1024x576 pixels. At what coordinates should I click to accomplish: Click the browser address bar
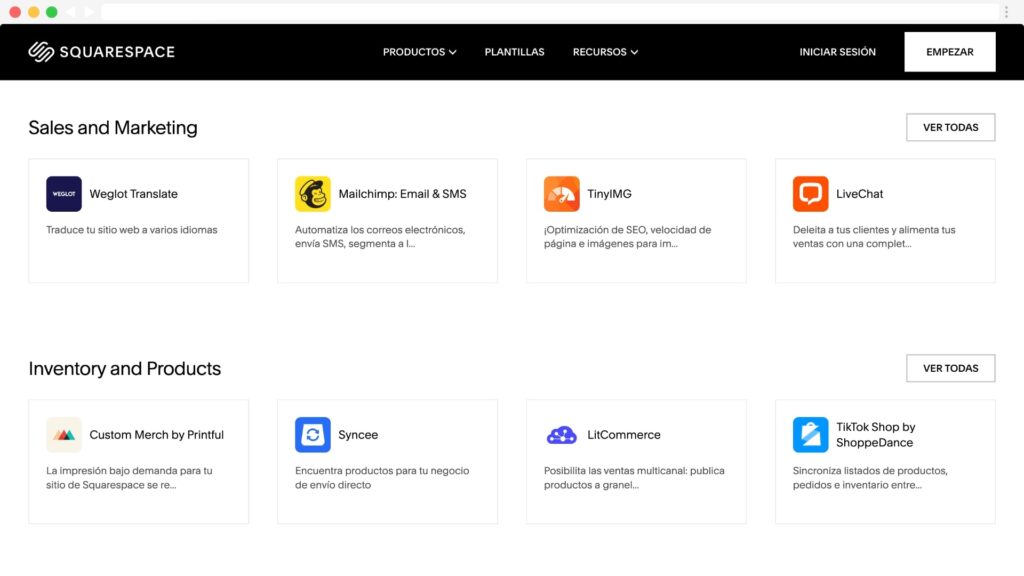[550, 12]
